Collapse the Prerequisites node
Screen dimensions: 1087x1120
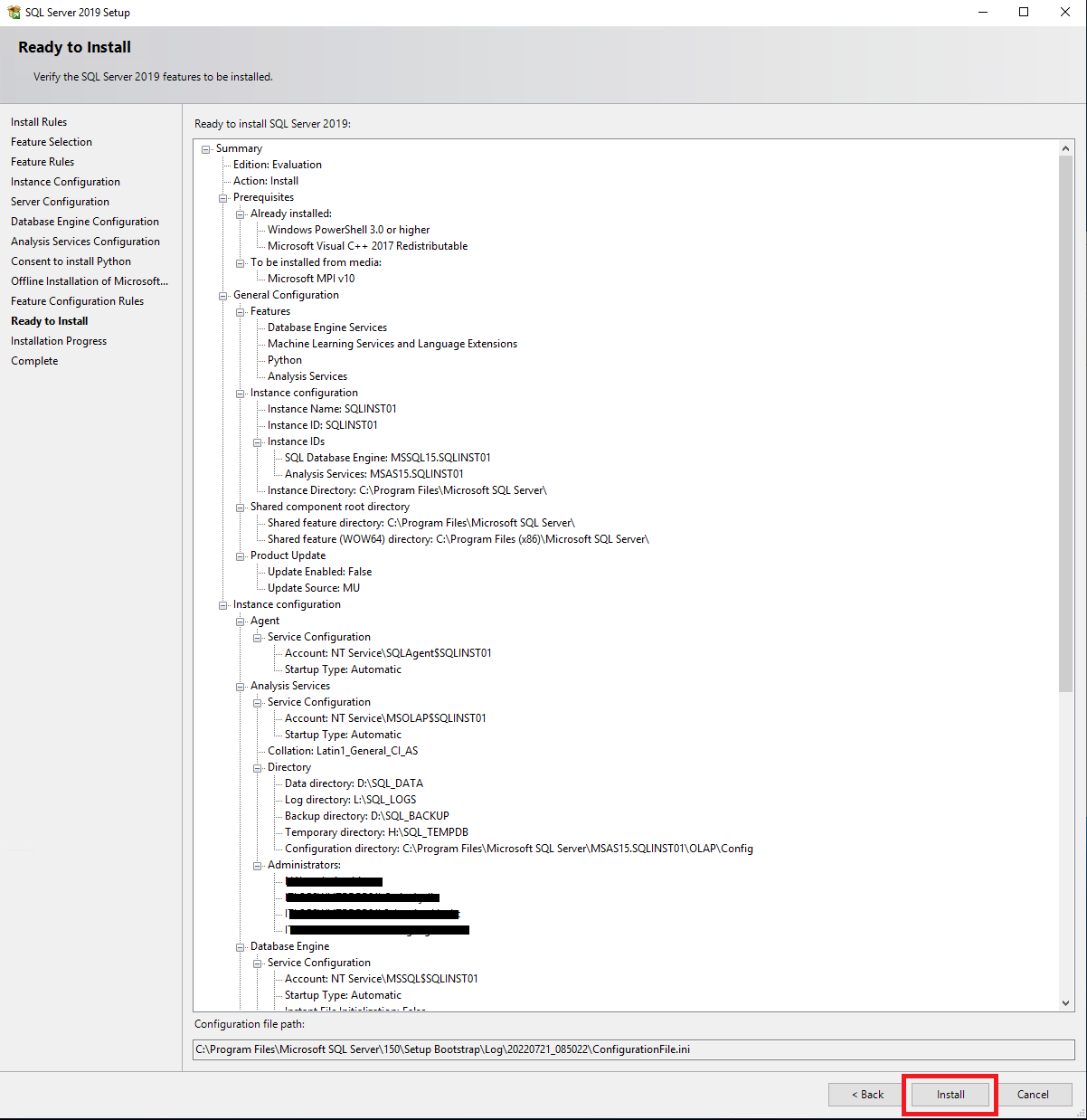click(x=223, y=197)
